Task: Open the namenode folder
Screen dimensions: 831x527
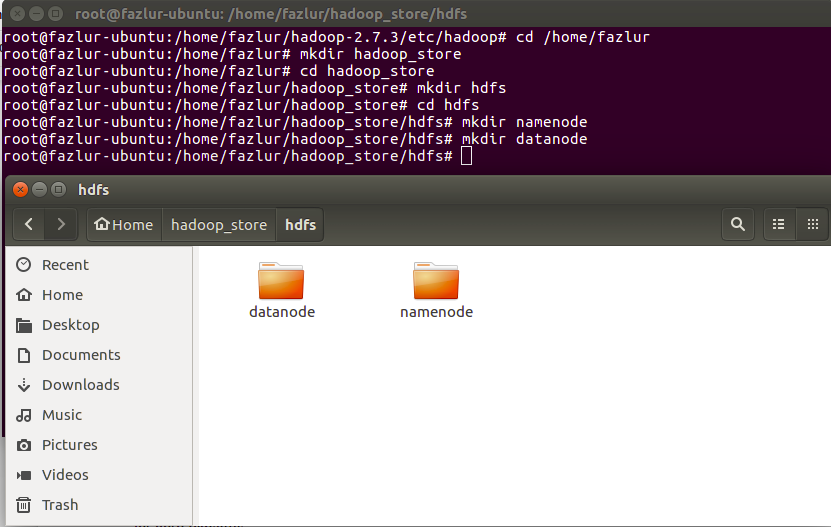Action: pyautogui.click(x=436, y=290)
